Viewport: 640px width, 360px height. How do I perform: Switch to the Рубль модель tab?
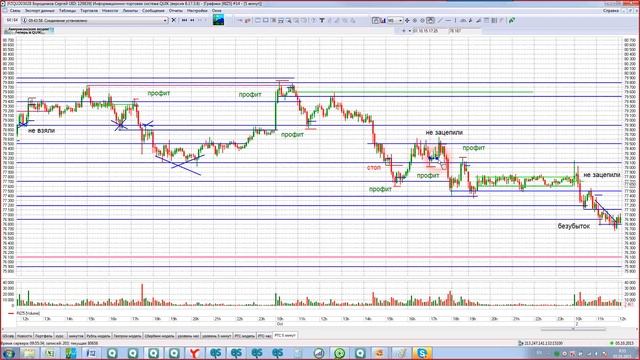pos(98,336)
